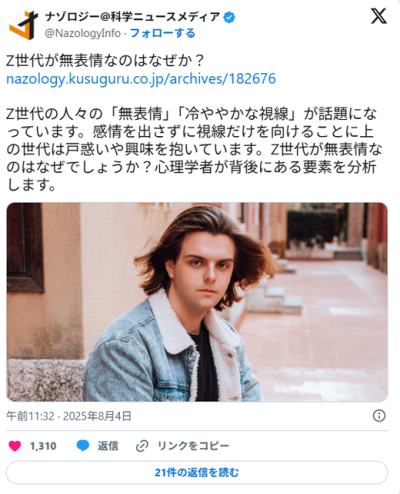Screen dimensions: 400x494
Task: Follow via フォローする link
Action: (162, 33)
